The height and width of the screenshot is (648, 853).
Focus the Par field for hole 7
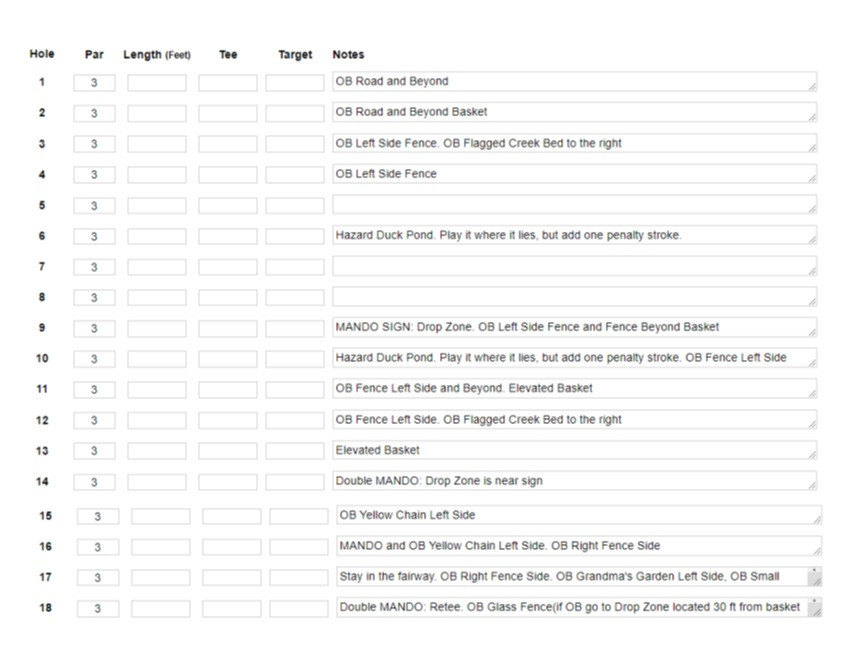[x=94, y=267]
